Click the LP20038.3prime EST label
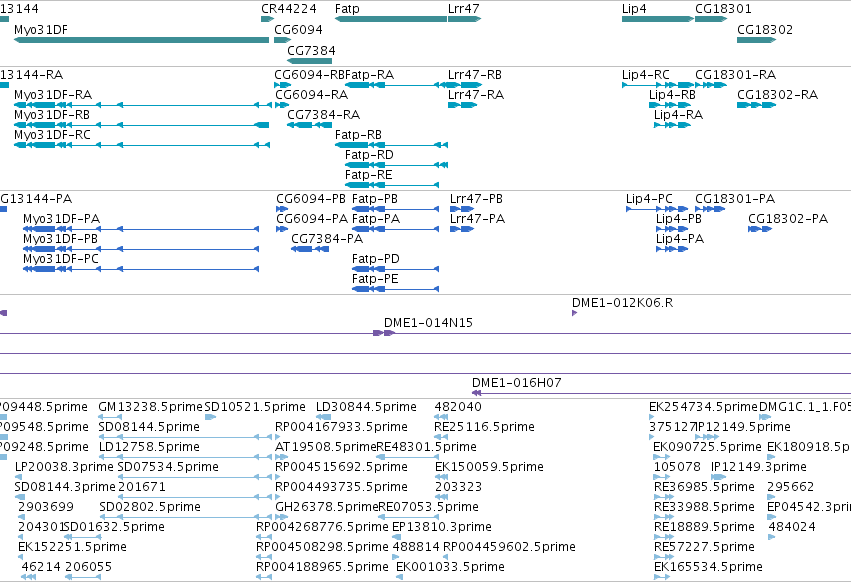 [x=64, y=467]
